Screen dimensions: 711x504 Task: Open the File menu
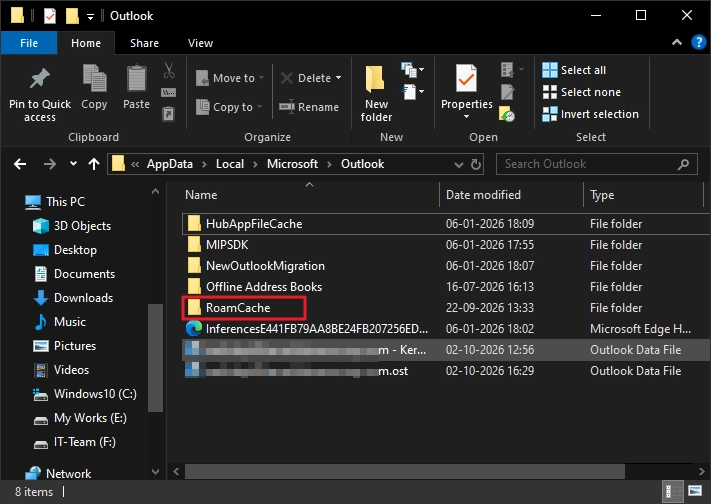coord(29,43)
